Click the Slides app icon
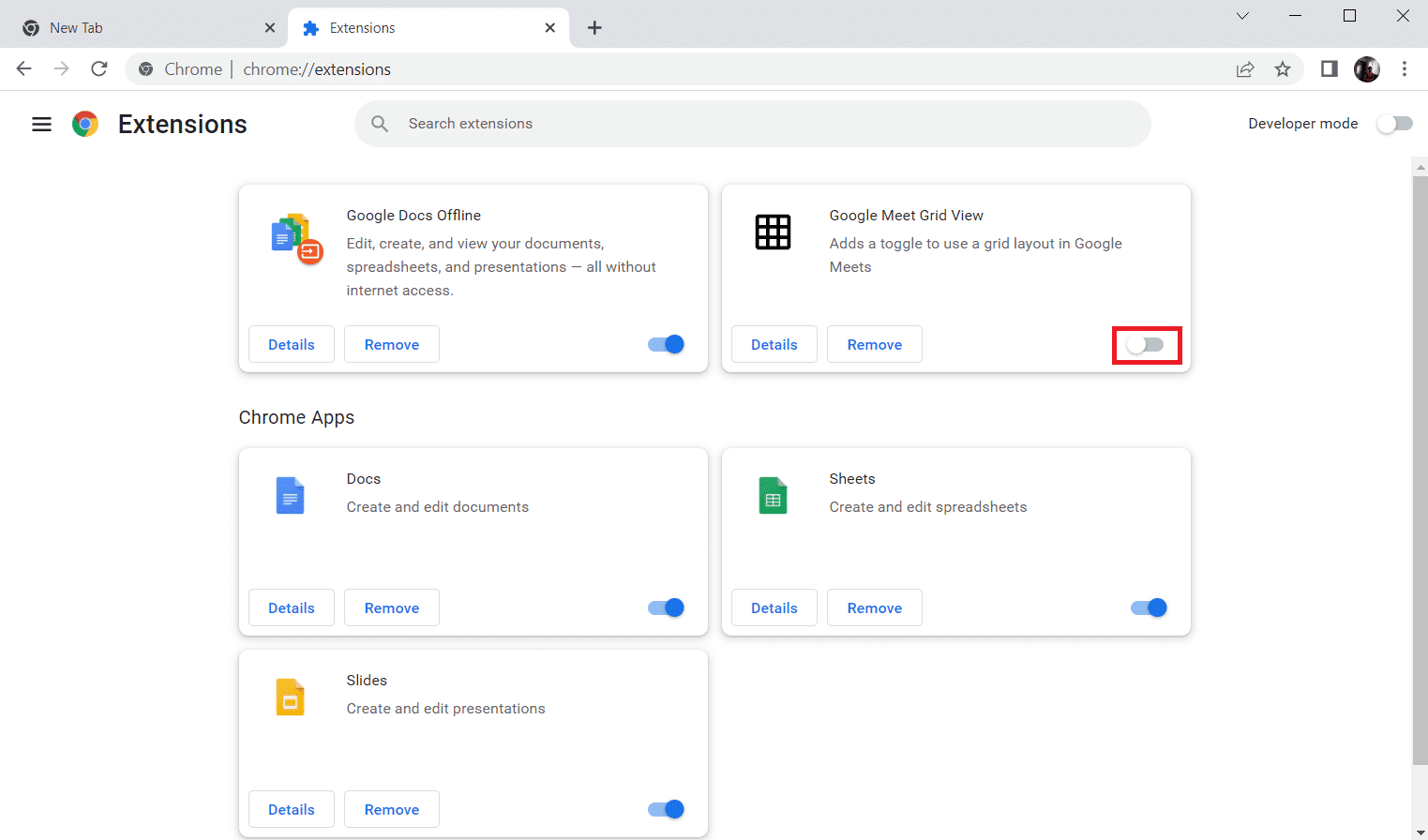The width and height of the screenshot is (1428, 840). 290,697
